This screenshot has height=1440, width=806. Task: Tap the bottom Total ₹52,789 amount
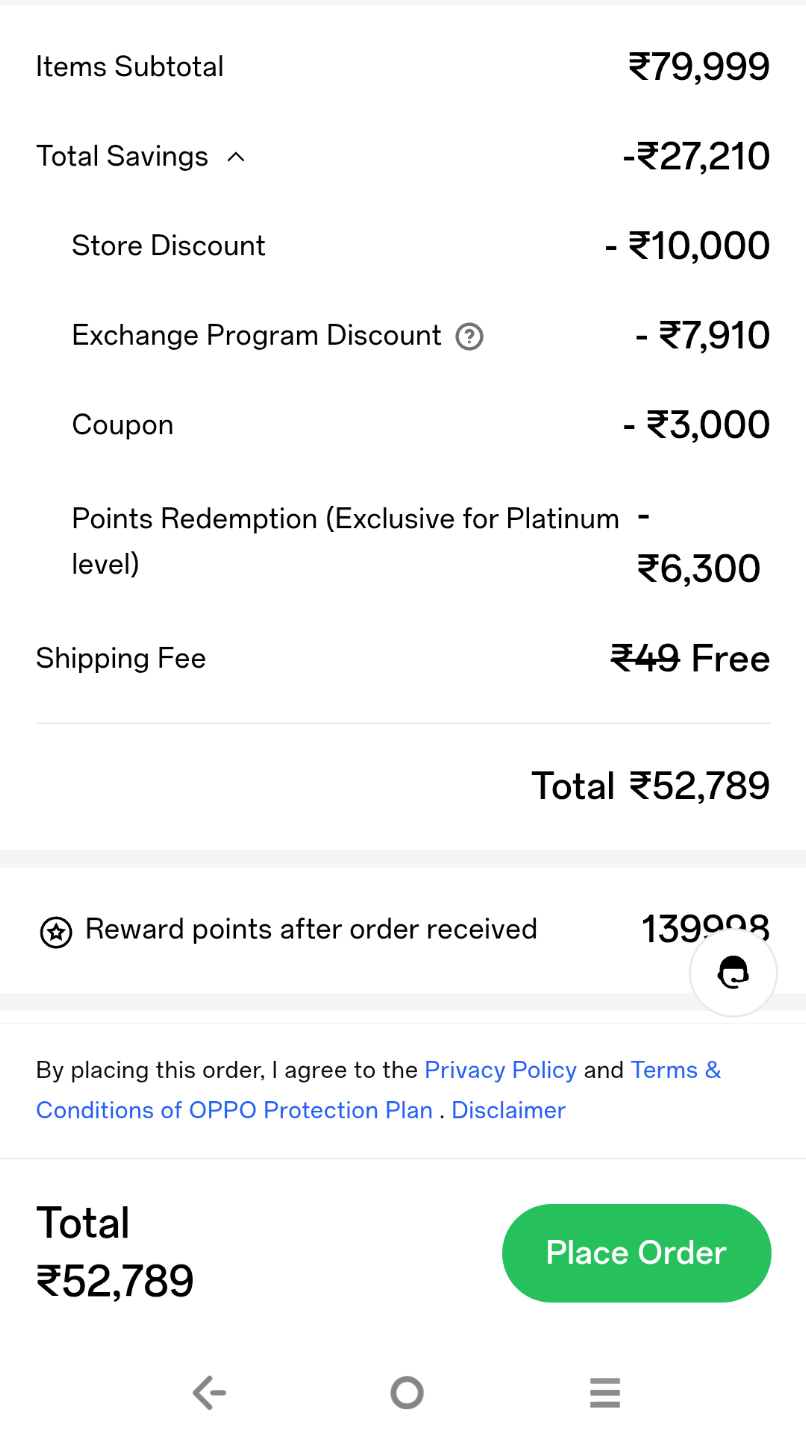[x=115, y=1281]
